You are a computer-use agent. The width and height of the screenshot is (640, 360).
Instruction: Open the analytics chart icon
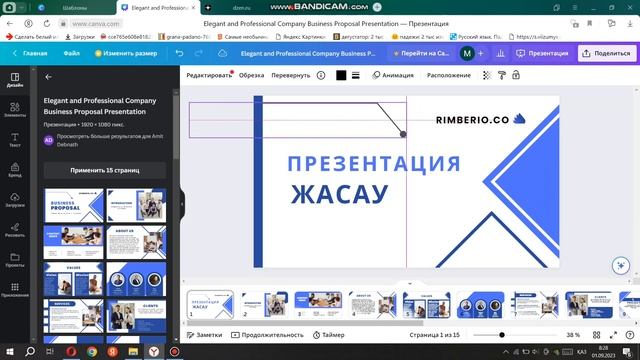[x=500, y=53]
